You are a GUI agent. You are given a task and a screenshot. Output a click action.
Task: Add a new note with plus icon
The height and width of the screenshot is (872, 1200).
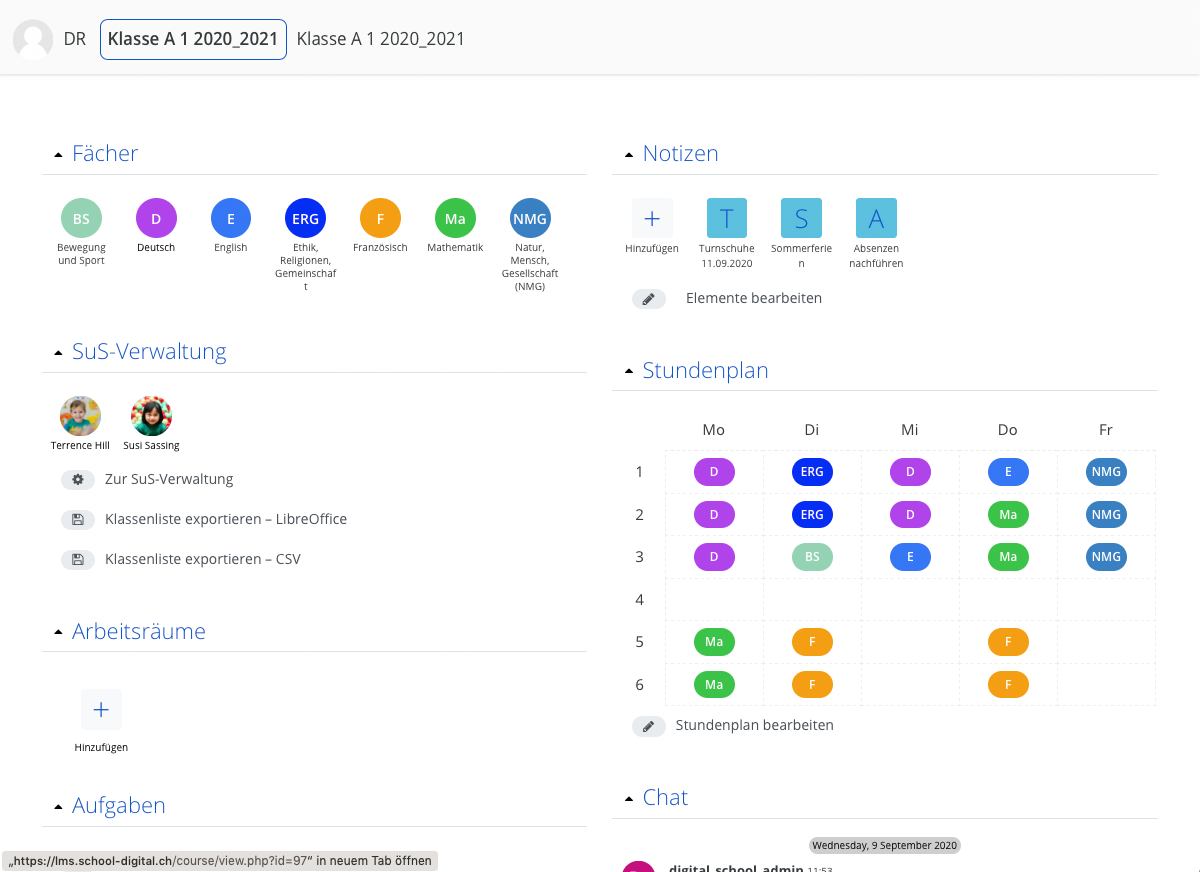click(x=652, y=218)
